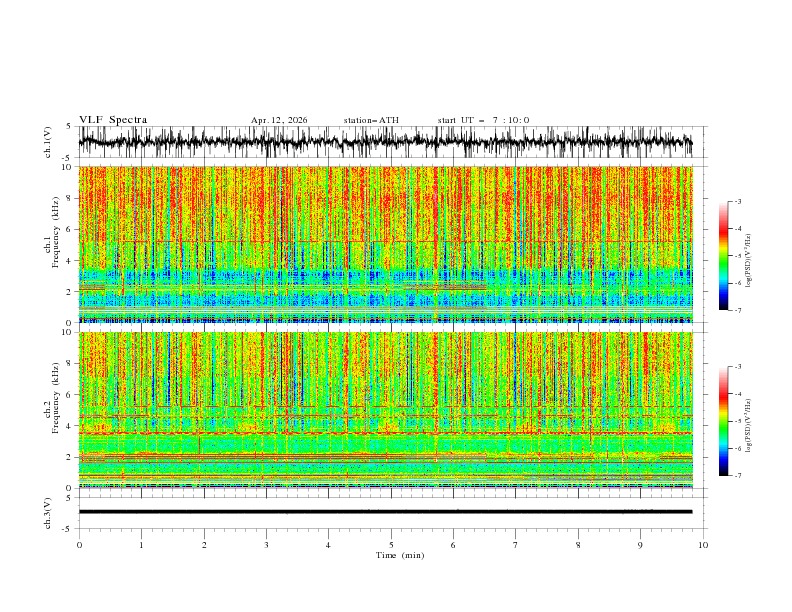Click the "6" kHz tick on ch.2 axis
The width and height of the screenshot is (792, 612).
[x=69, y=395]
